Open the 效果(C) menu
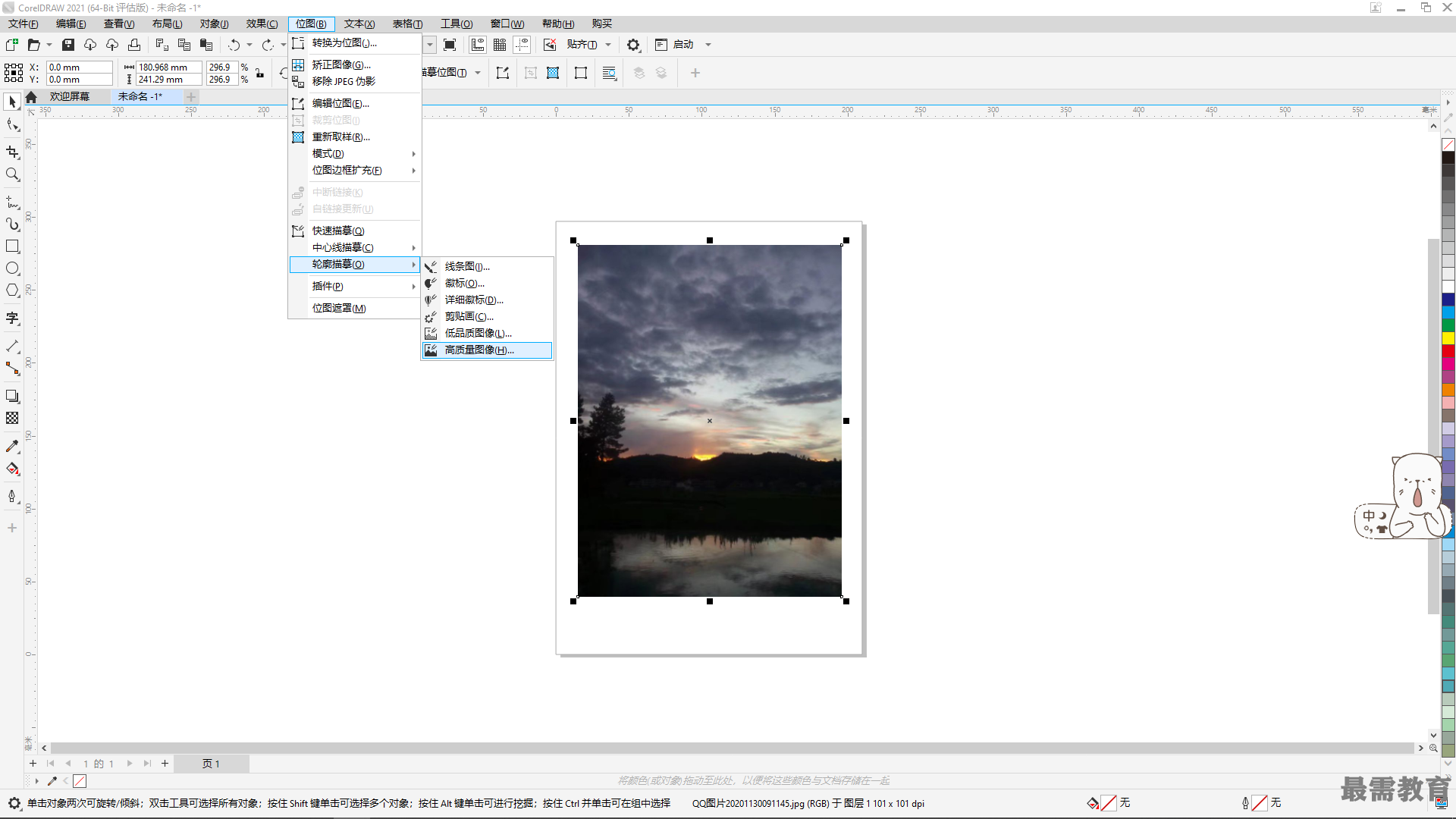Image resolution: width=1456 pixels, height=819 pixels. [262, 24]
